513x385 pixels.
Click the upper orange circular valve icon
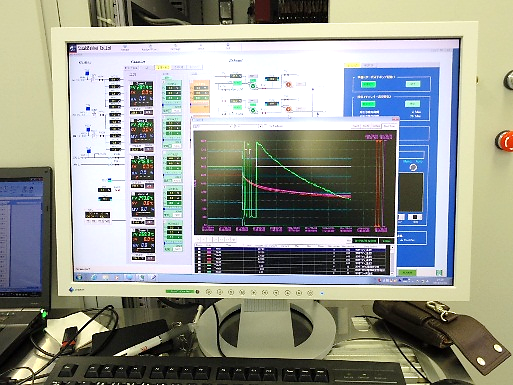289,85
